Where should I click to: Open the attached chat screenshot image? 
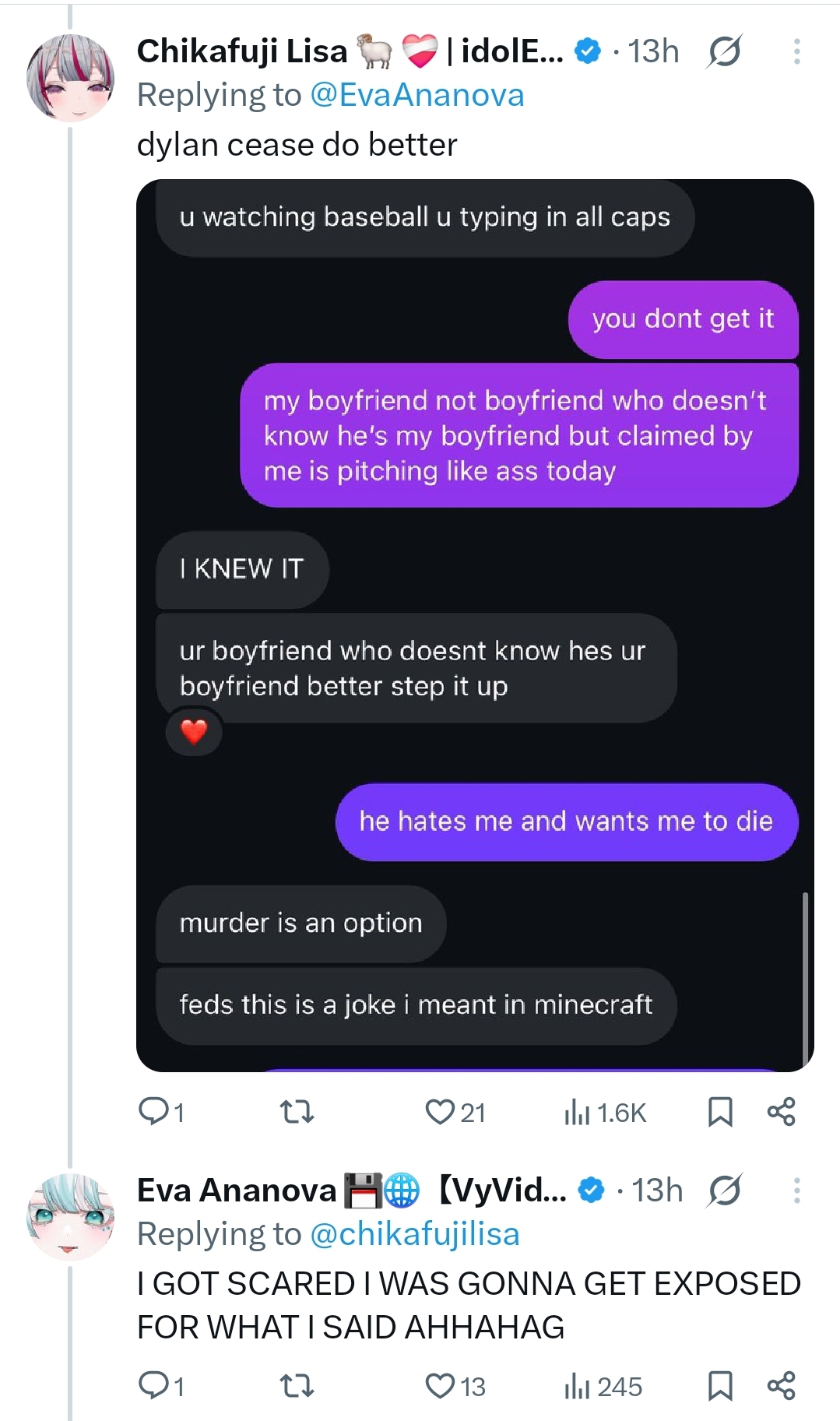[x=475, y=624]
